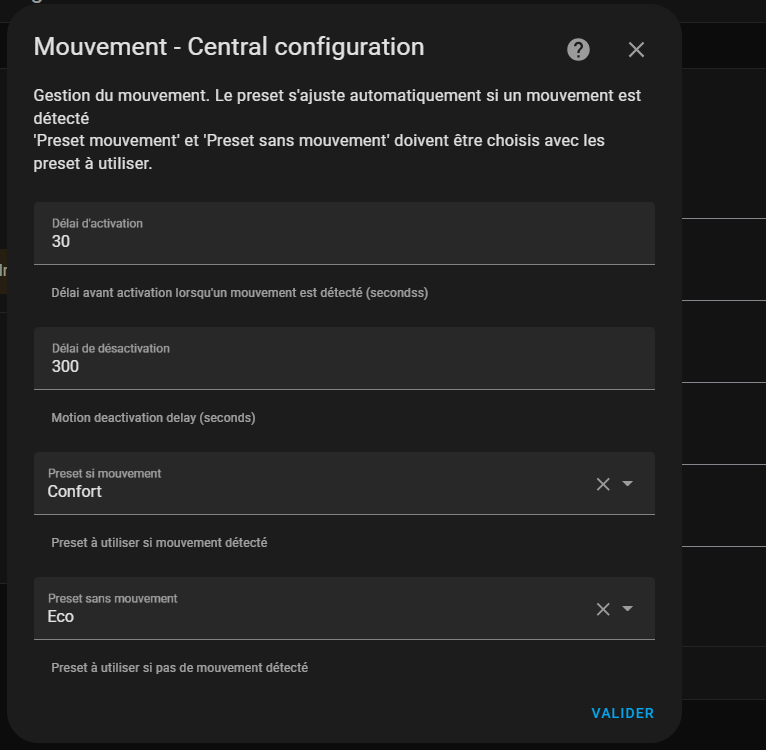This screenshot has height=750, width=766.
Task: Click hint 'Preset à utiliser si mouvement détecté'
Action: click(159, 543)
